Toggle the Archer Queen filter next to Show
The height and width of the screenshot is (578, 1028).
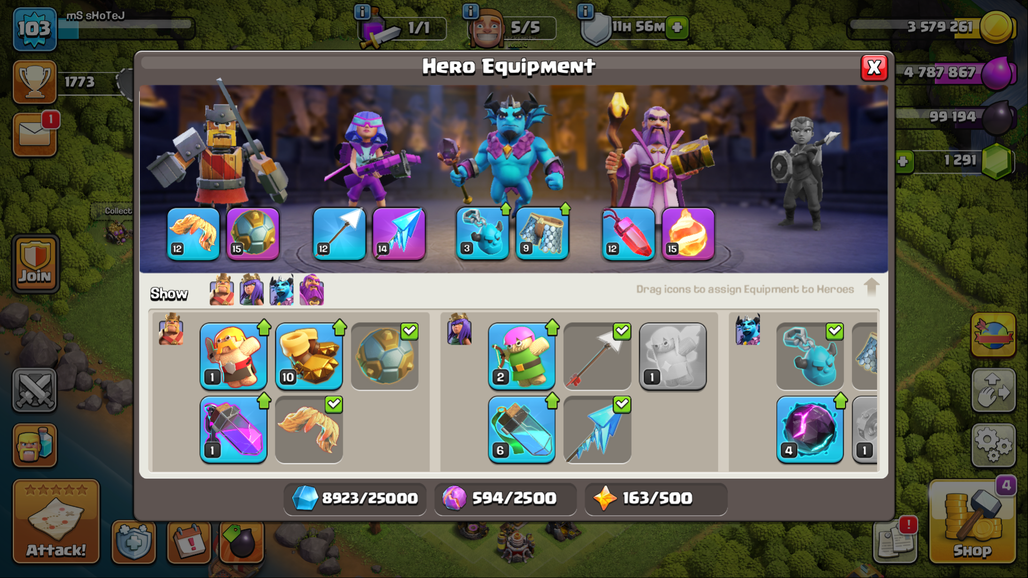(x=252, y=290)
